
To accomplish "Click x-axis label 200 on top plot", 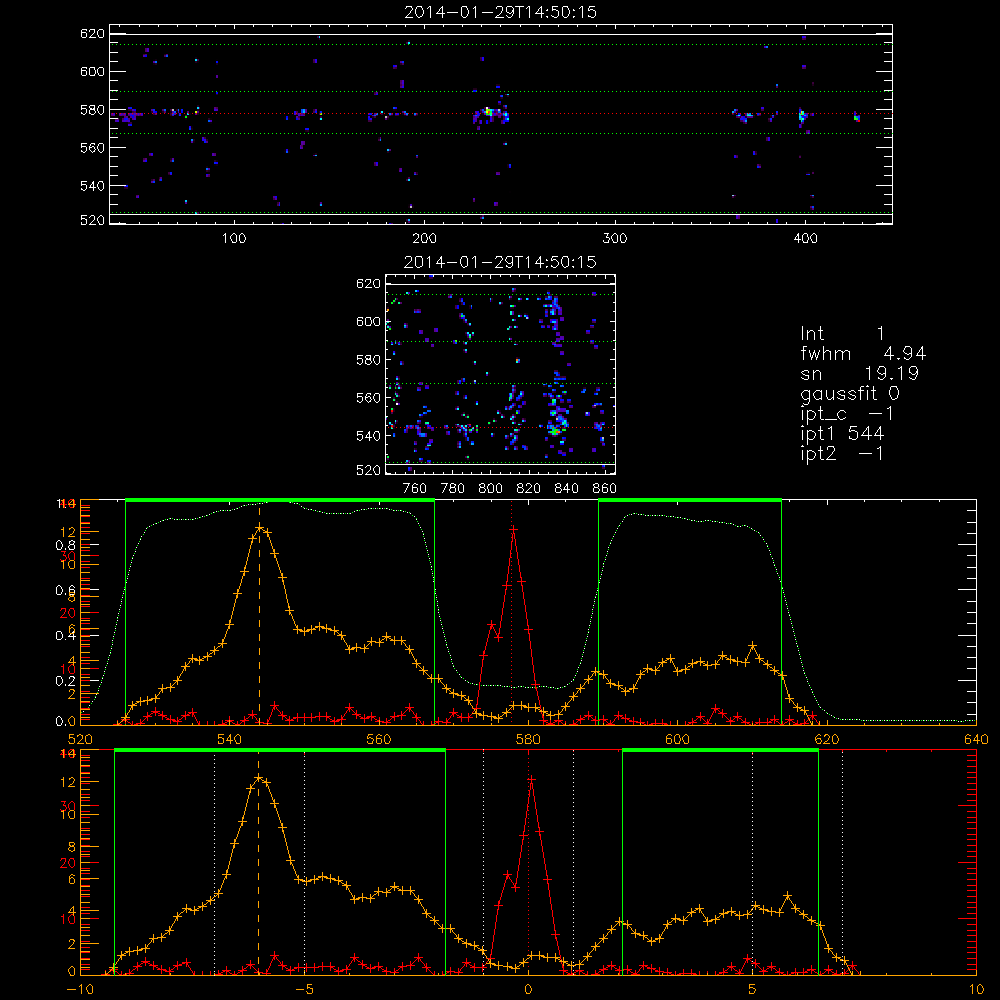I will (424, 239).
